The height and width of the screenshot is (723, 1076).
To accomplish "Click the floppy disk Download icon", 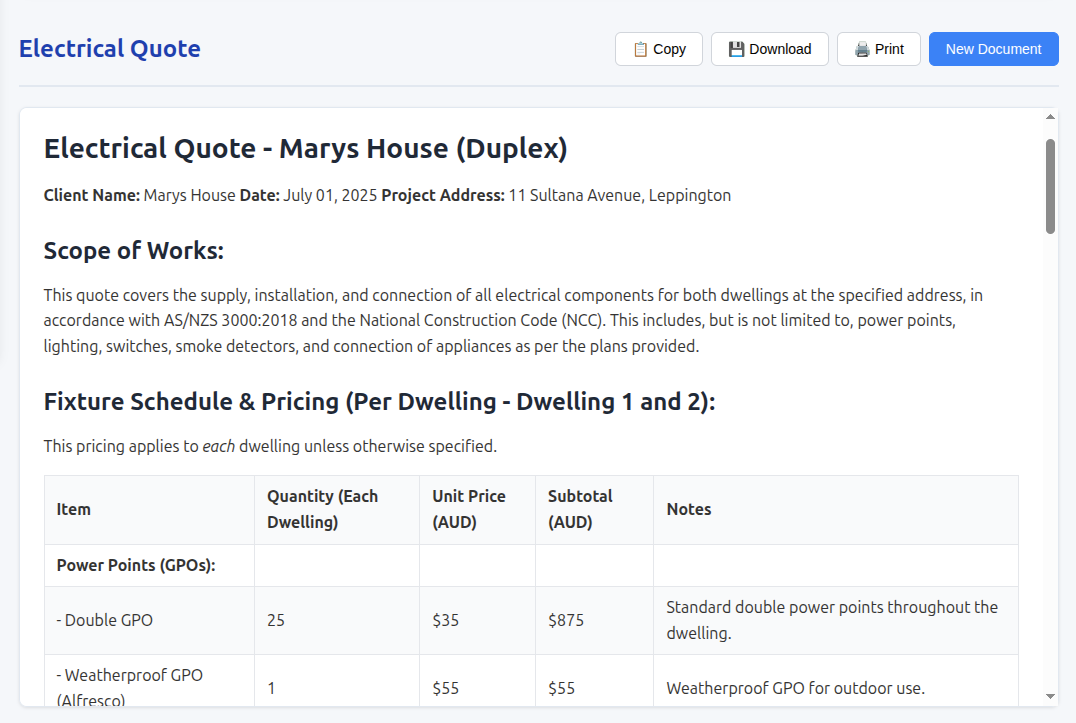I will 736,49.
